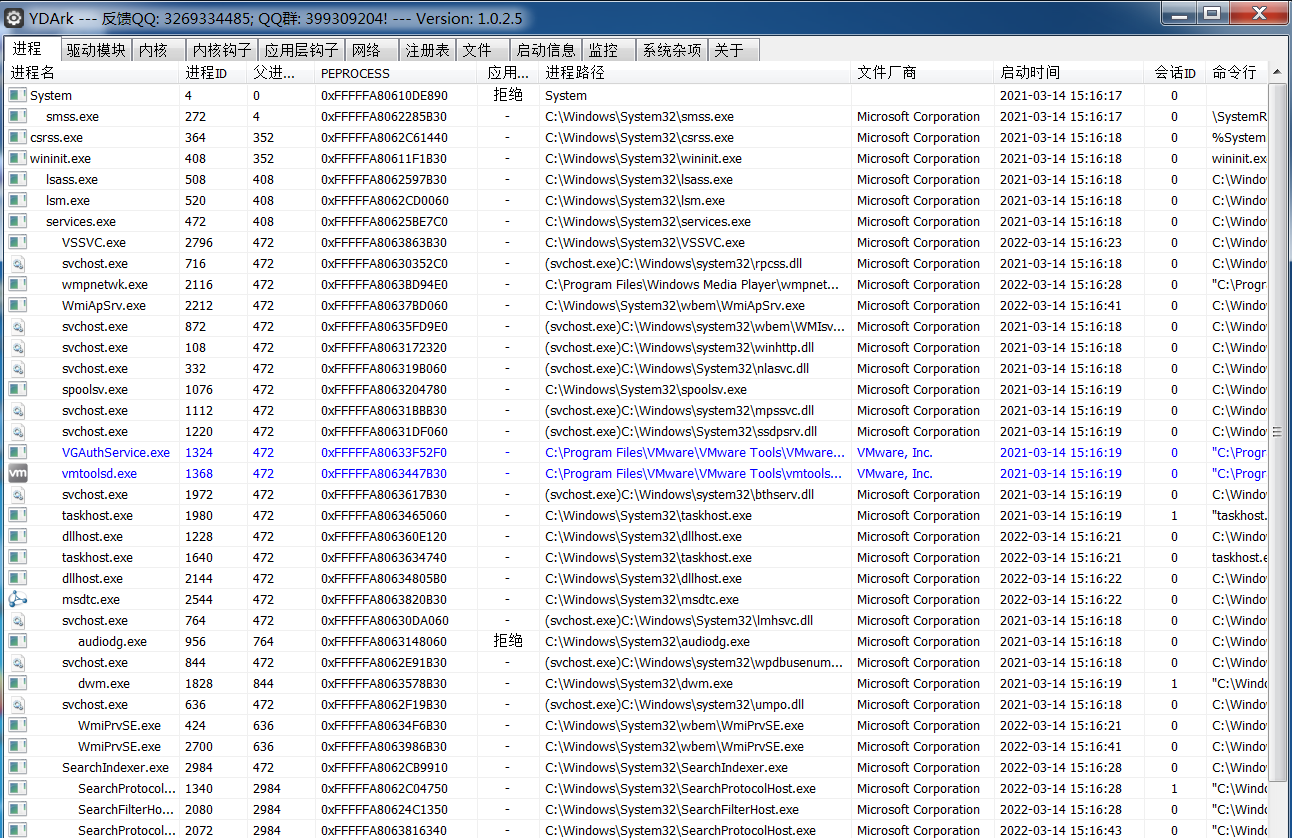1292x838 pixels.
Task: Click the SearchIndexer.exe row icon
Action: (x=17, y=768)
